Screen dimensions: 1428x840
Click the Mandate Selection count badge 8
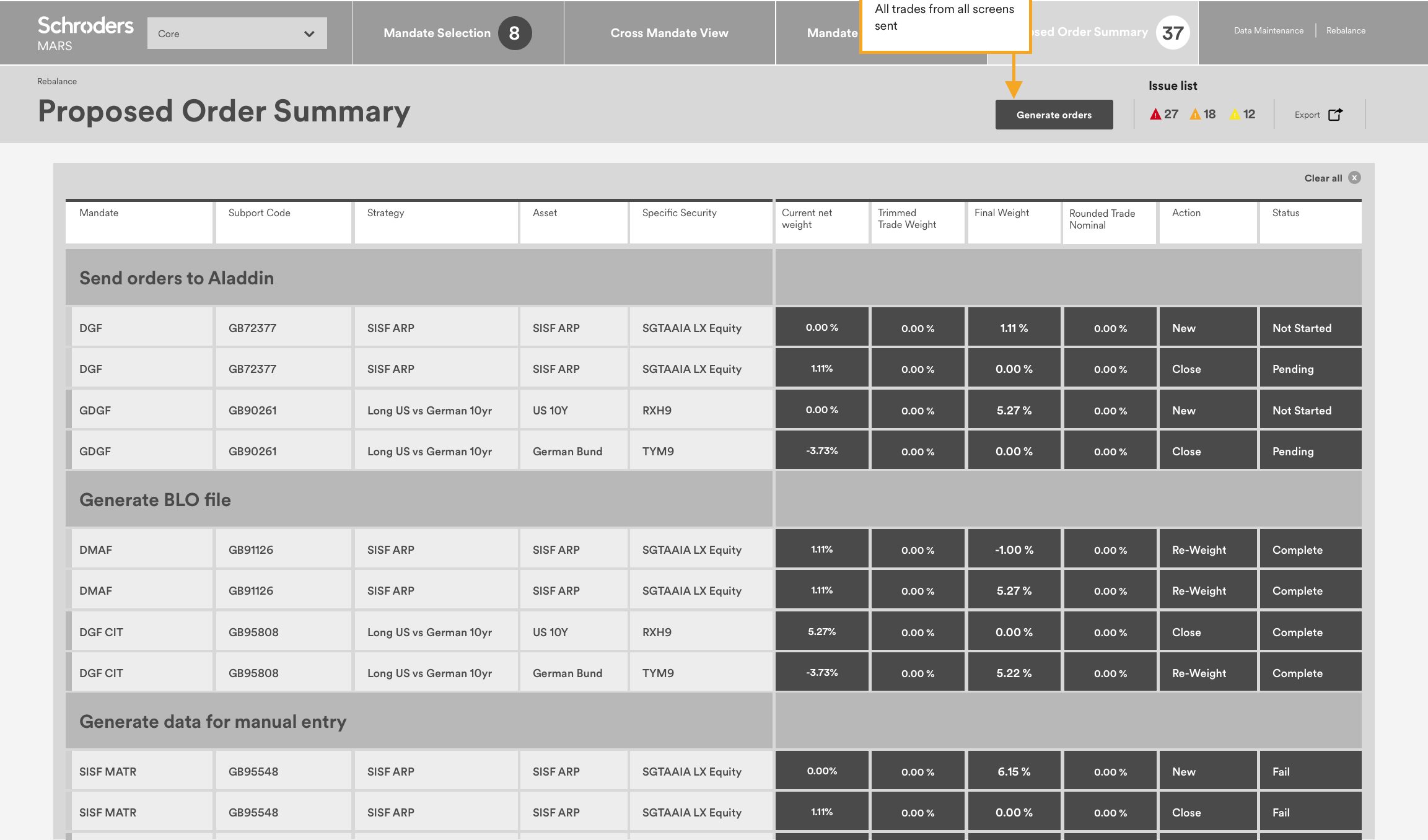coord(514,33)
